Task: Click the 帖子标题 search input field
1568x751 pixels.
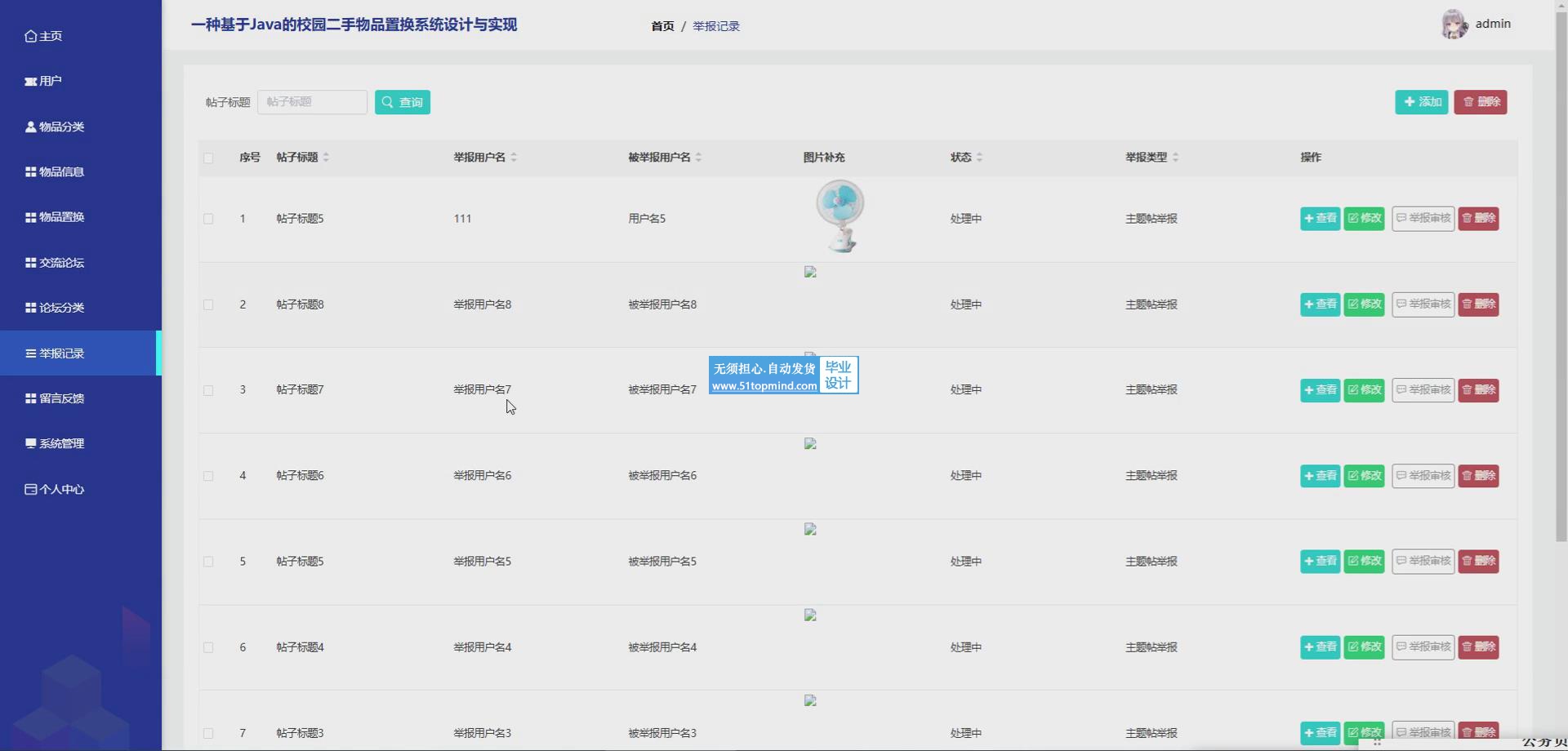Action: (x=312, y=102)
